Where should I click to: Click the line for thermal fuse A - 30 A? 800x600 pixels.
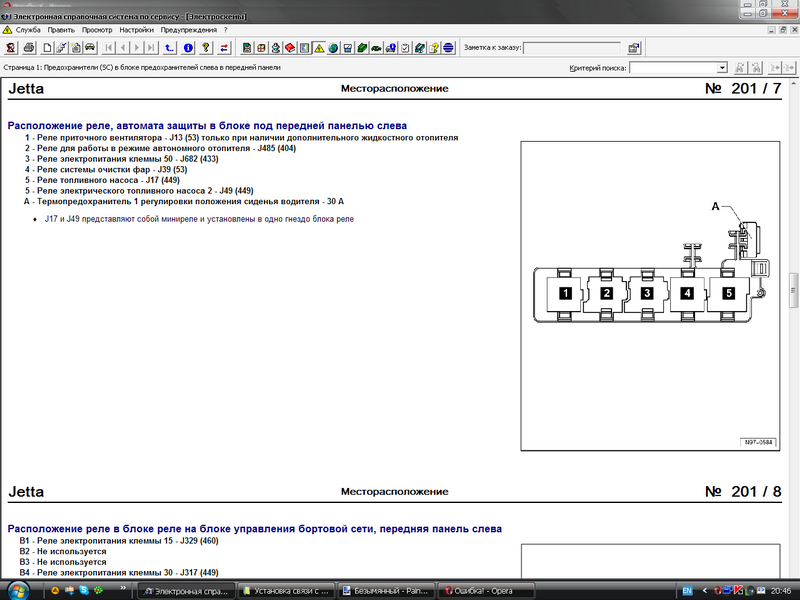click(184, 202)
